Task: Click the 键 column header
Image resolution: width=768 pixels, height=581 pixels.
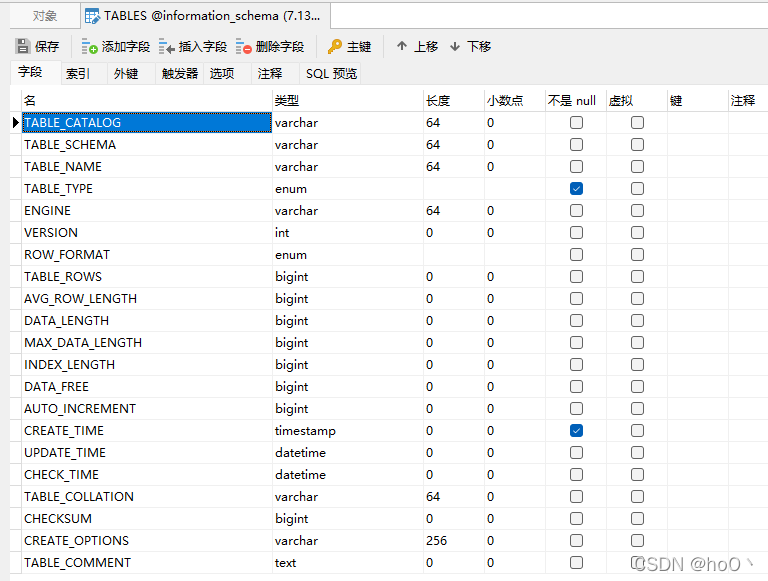Action: point(697,100)
